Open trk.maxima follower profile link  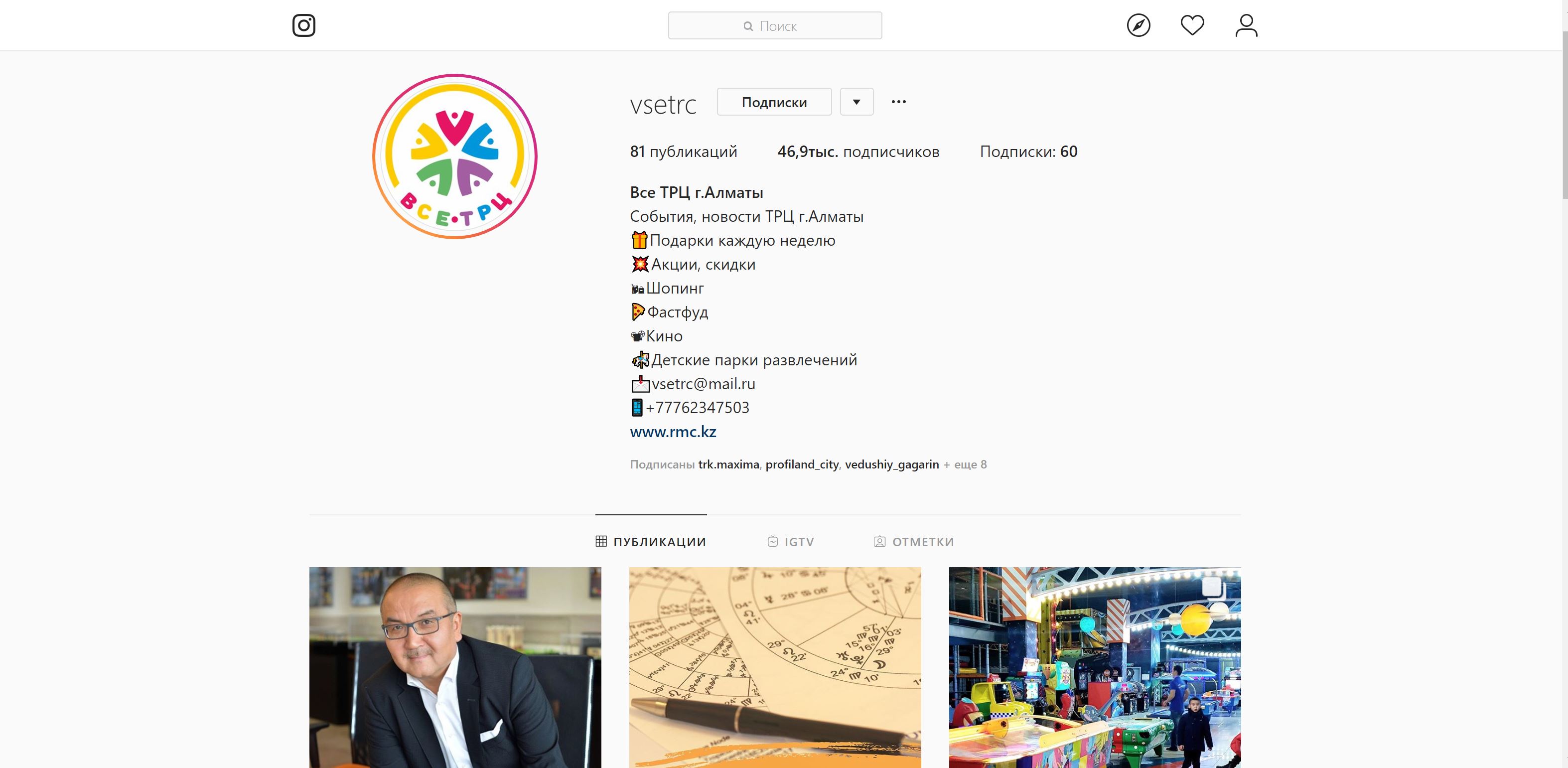tap(728, 464)
